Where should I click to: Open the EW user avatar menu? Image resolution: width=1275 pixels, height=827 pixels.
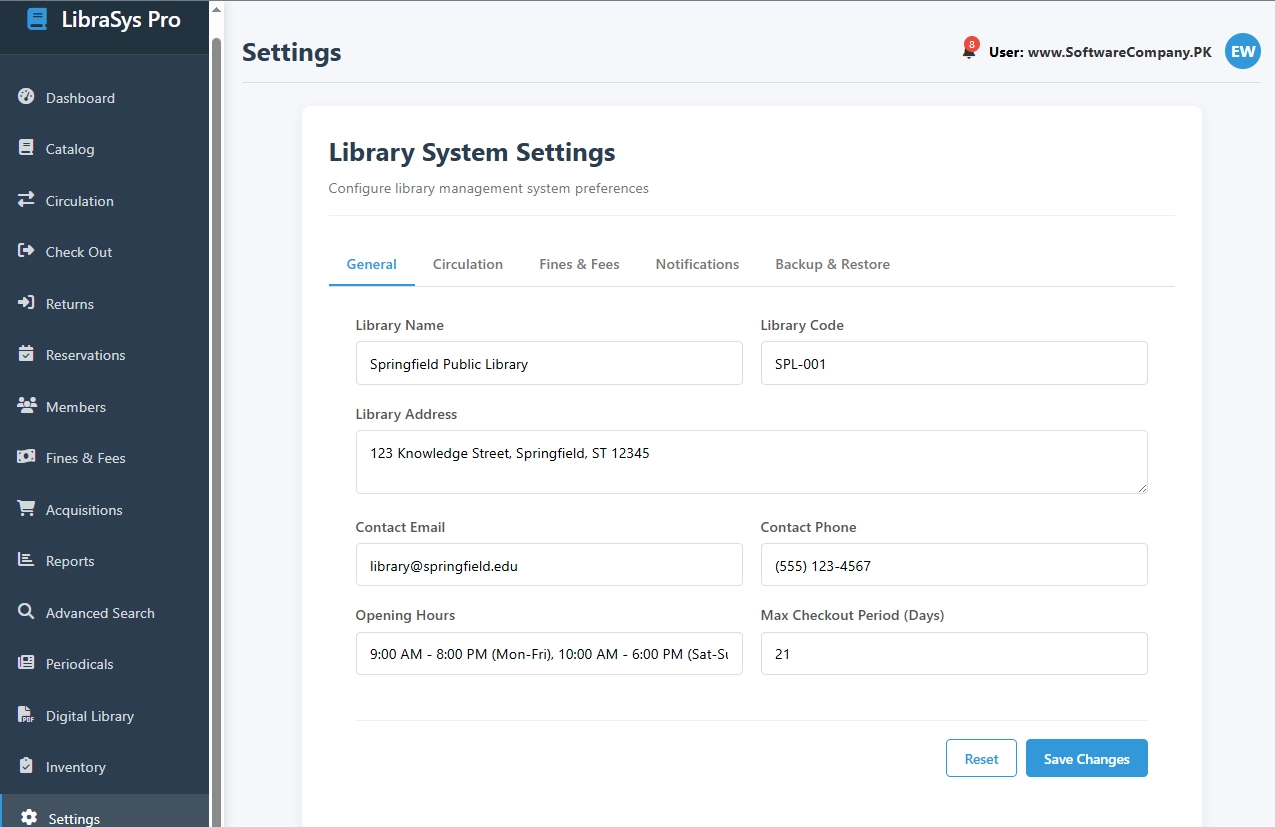[1242, 51]
